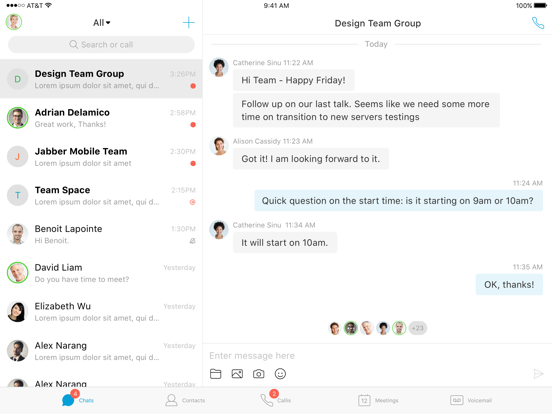Viewport: 552px width, 414px height.
Task: Select the Jabber Mobile Team J avatar
Action: [18, 157]
